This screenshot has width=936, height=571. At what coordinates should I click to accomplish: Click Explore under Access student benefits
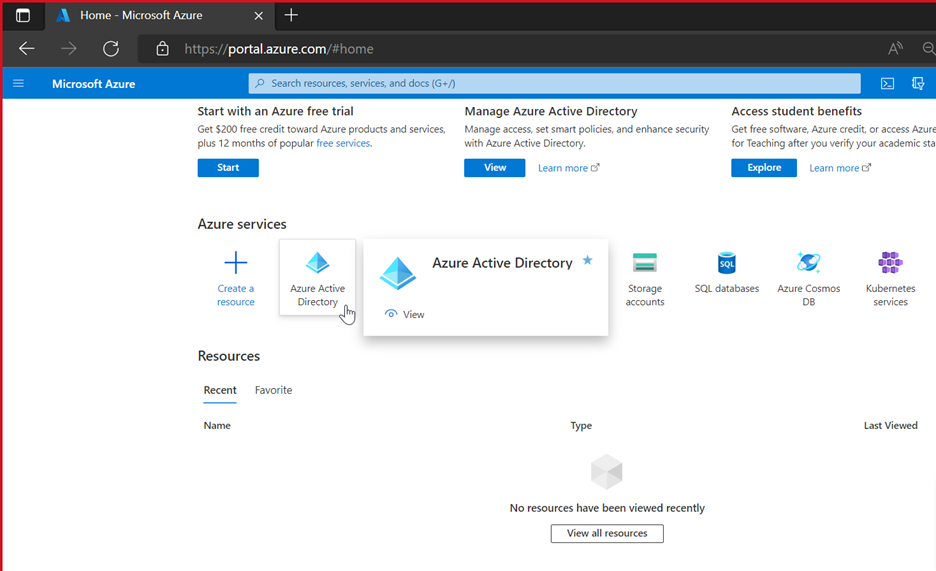(x=764, y=168)
